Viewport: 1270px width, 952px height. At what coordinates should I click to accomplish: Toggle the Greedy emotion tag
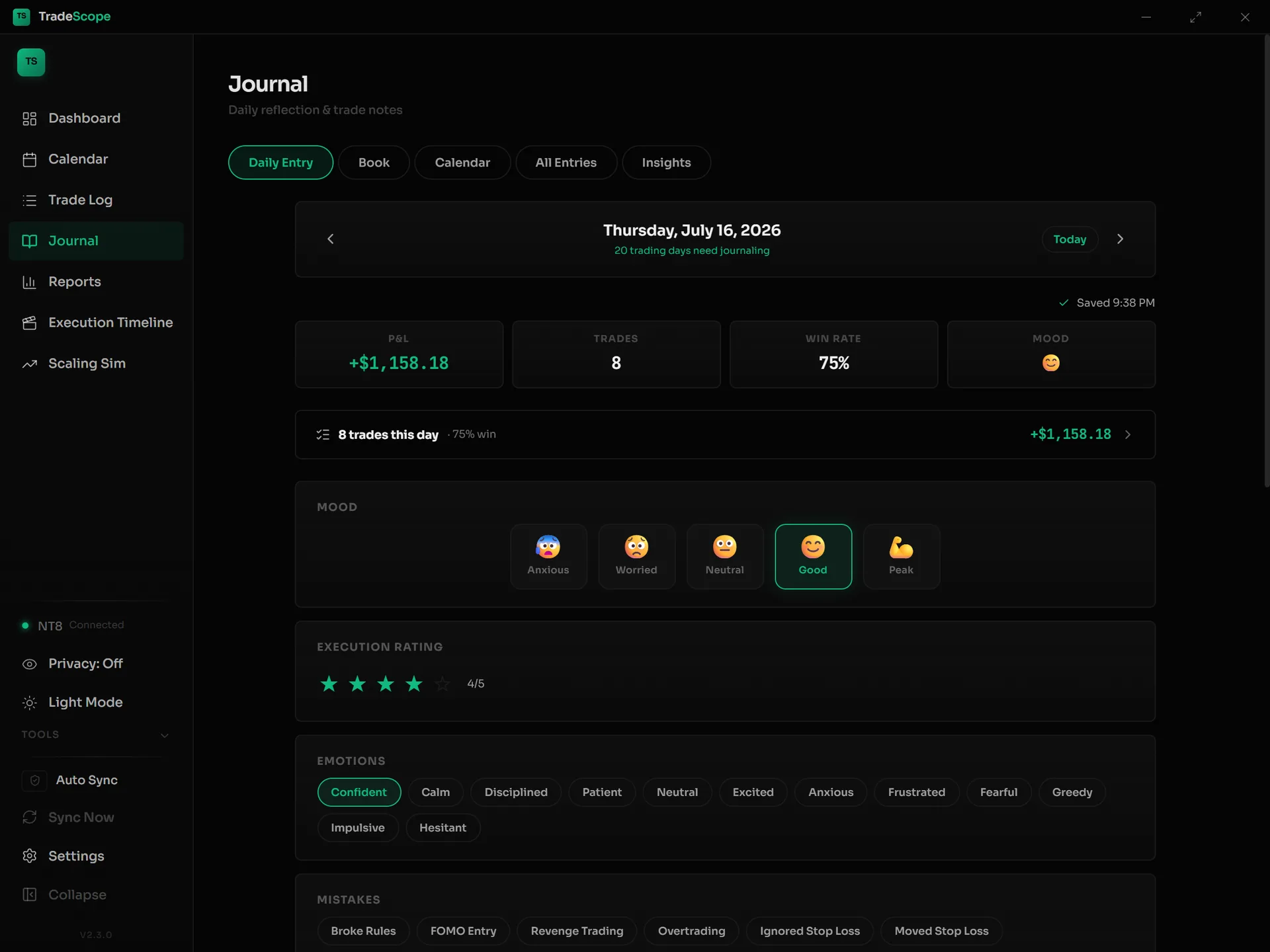[1072, 792]
